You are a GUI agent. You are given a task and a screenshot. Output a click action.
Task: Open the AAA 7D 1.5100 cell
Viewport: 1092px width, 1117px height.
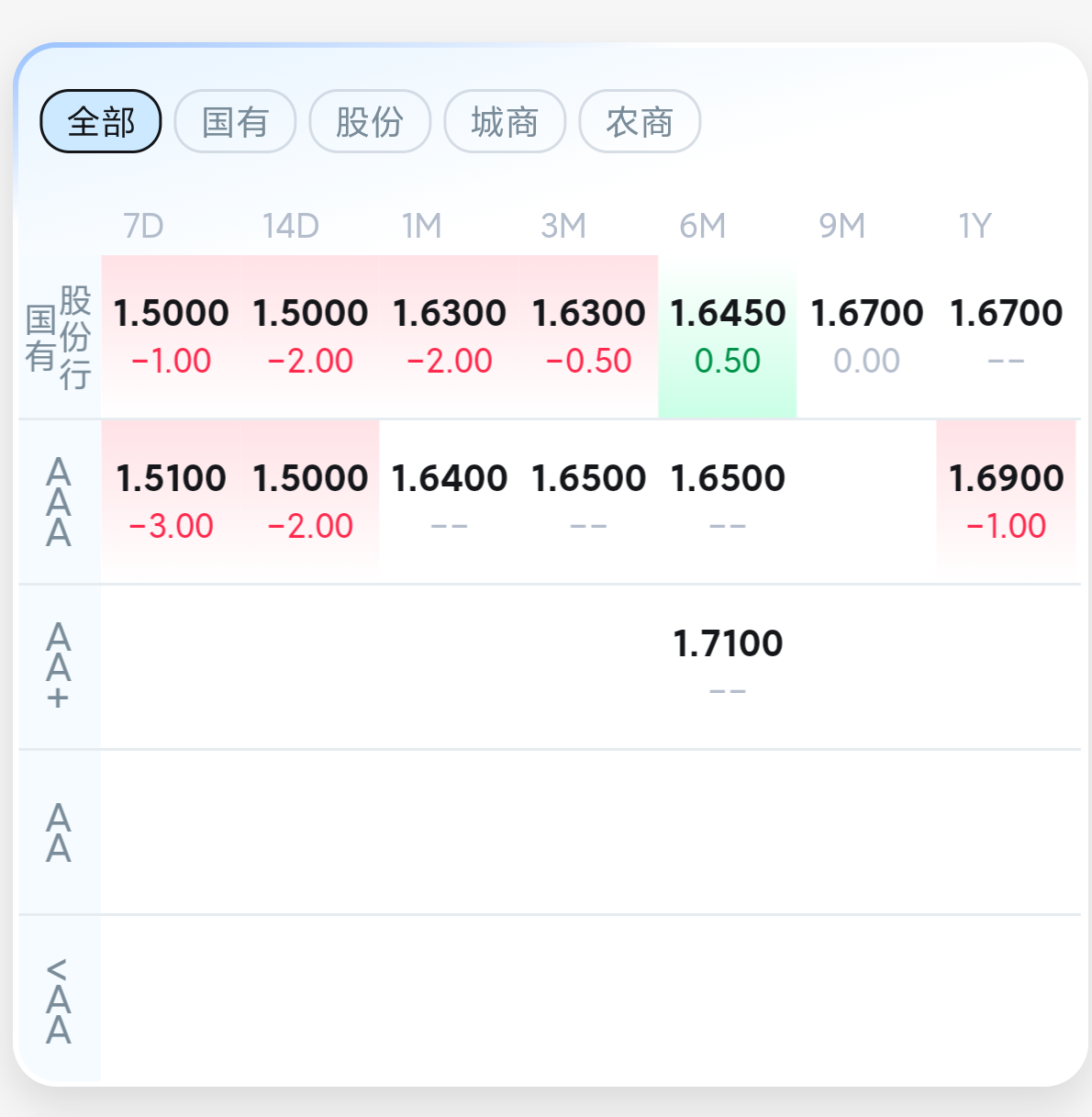(x=171, y=502)
